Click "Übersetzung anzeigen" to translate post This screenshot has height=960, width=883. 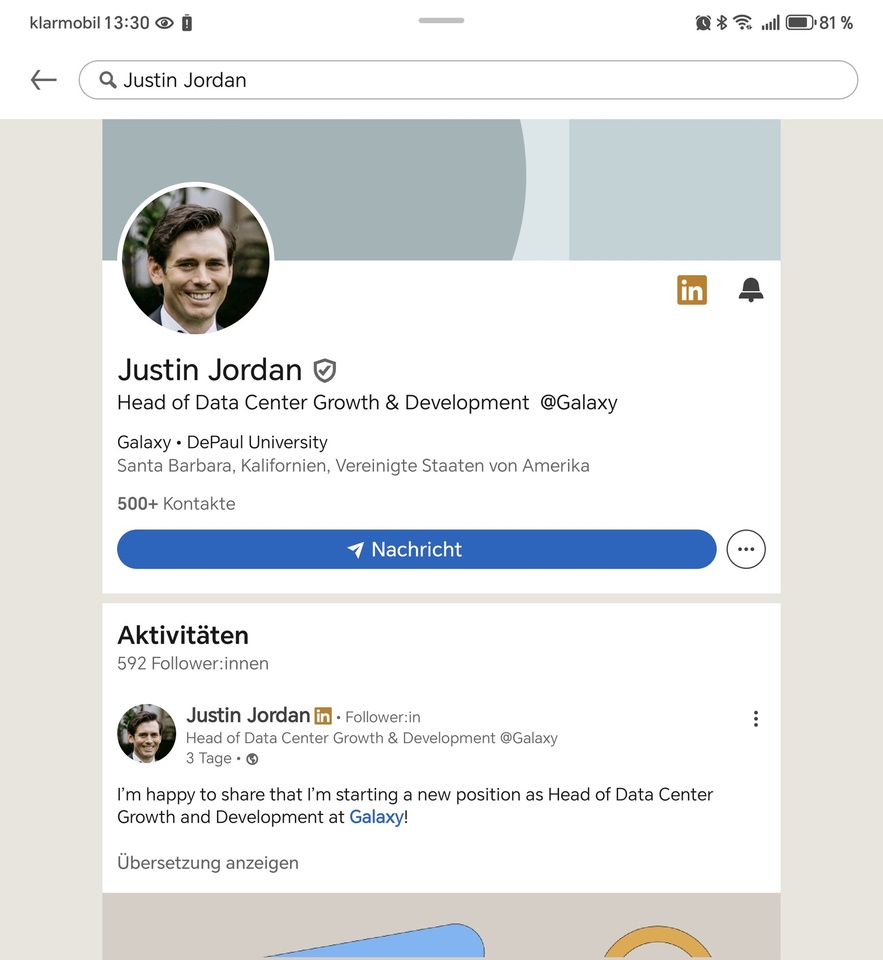point(207,862)
